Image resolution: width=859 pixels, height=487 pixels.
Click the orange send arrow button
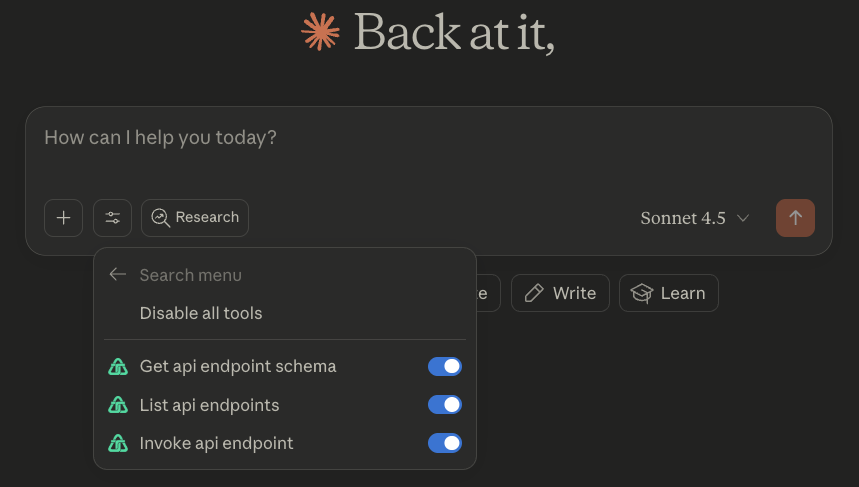coord(795,218)
